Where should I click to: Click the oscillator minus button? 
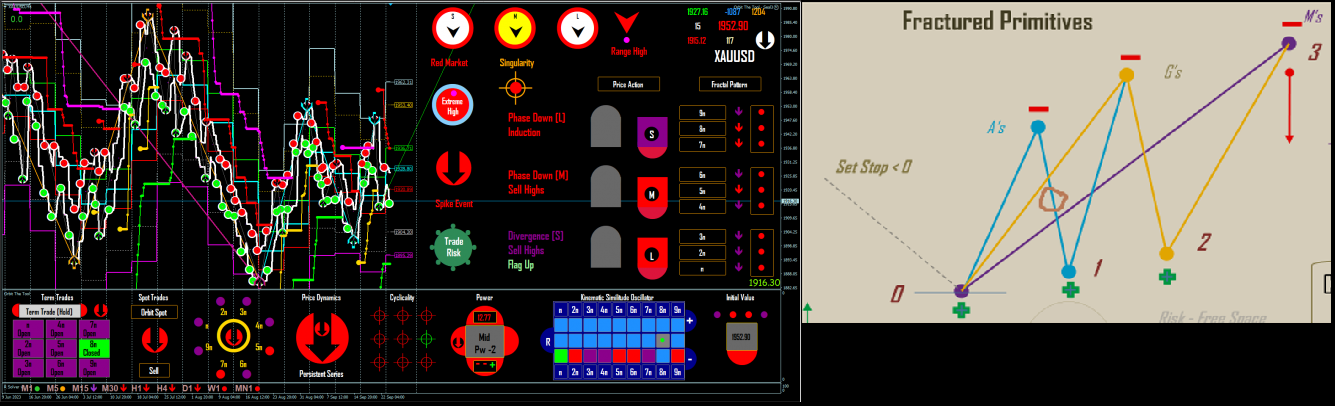[690, 359]
